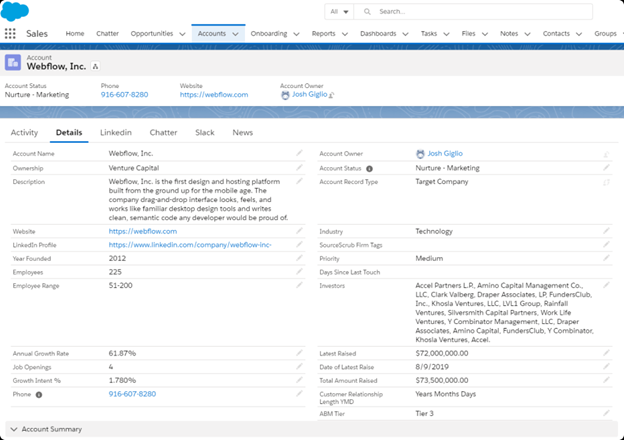Click owner avatar in header Account Owner field
Viewport: 624px width, 440px height.
[285, 95]
